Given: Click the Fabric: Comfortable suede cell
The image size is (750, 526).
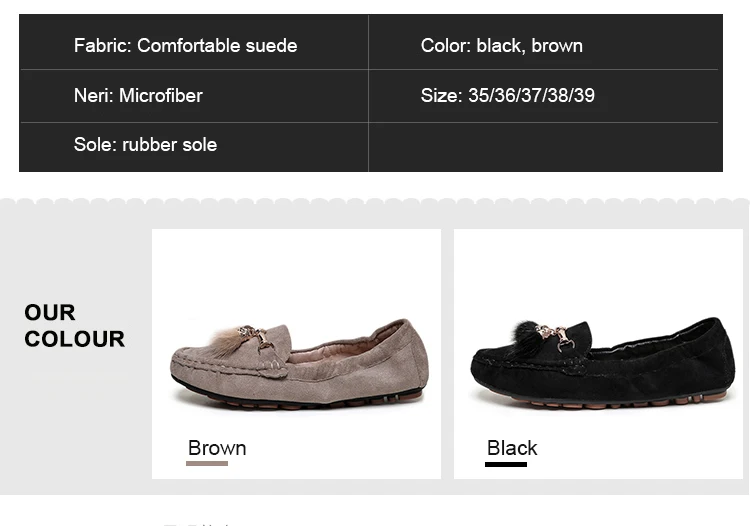Looking at the screenshot, I should click(x=194, y=43).
